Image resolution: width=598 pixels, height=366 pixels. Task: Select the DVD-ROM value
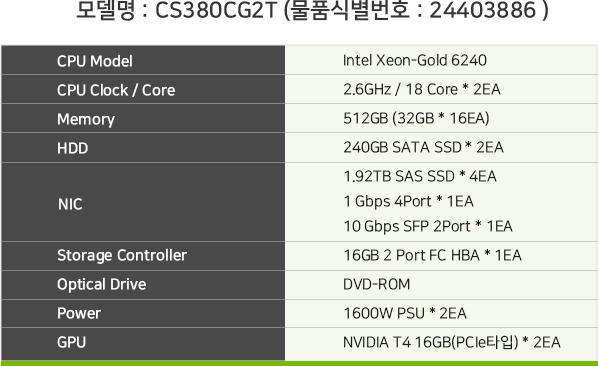coord(376,284)
